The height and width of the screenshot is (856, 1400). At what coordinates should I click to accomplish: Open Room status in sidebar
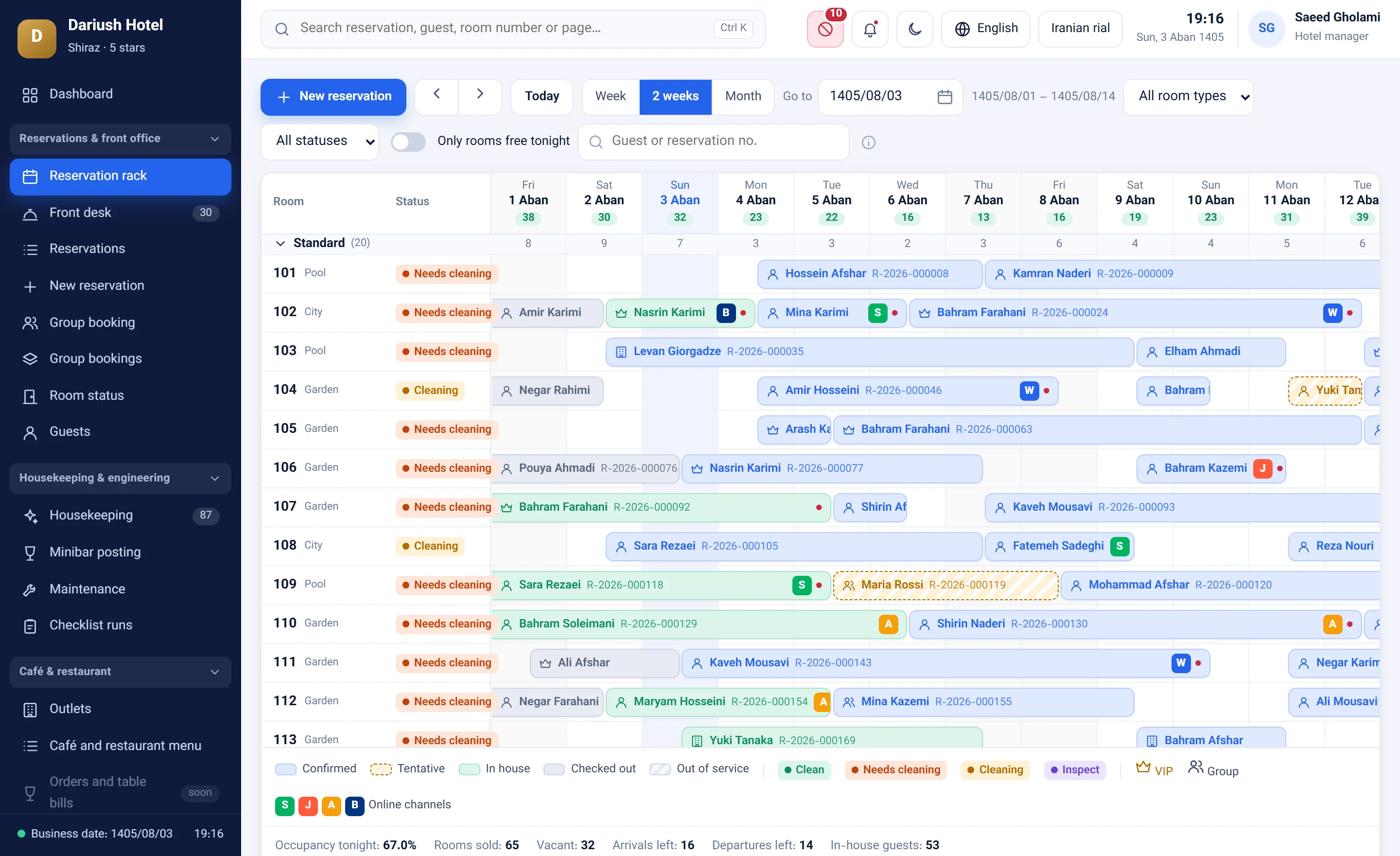click(121, 395)
